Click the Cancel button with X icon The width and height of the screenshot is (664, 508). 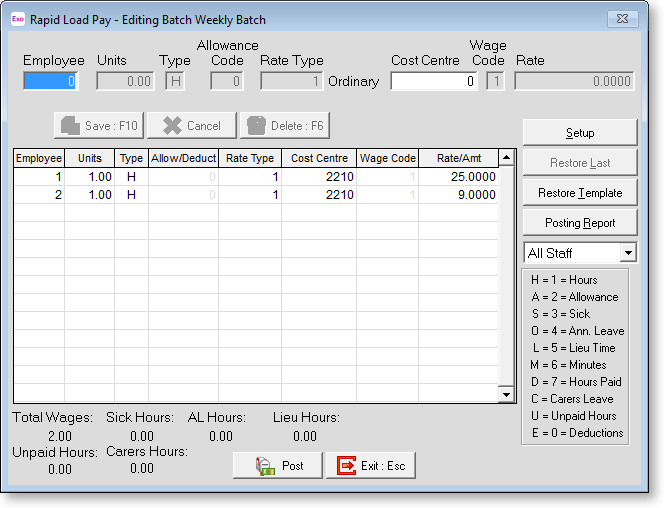click(192, 126)
